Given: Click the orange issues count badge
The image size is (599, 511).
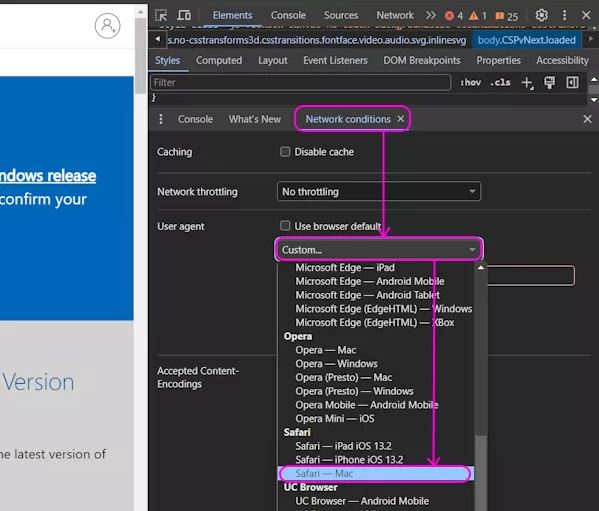Looking at the screenshot, I should [x=499, y=16].
